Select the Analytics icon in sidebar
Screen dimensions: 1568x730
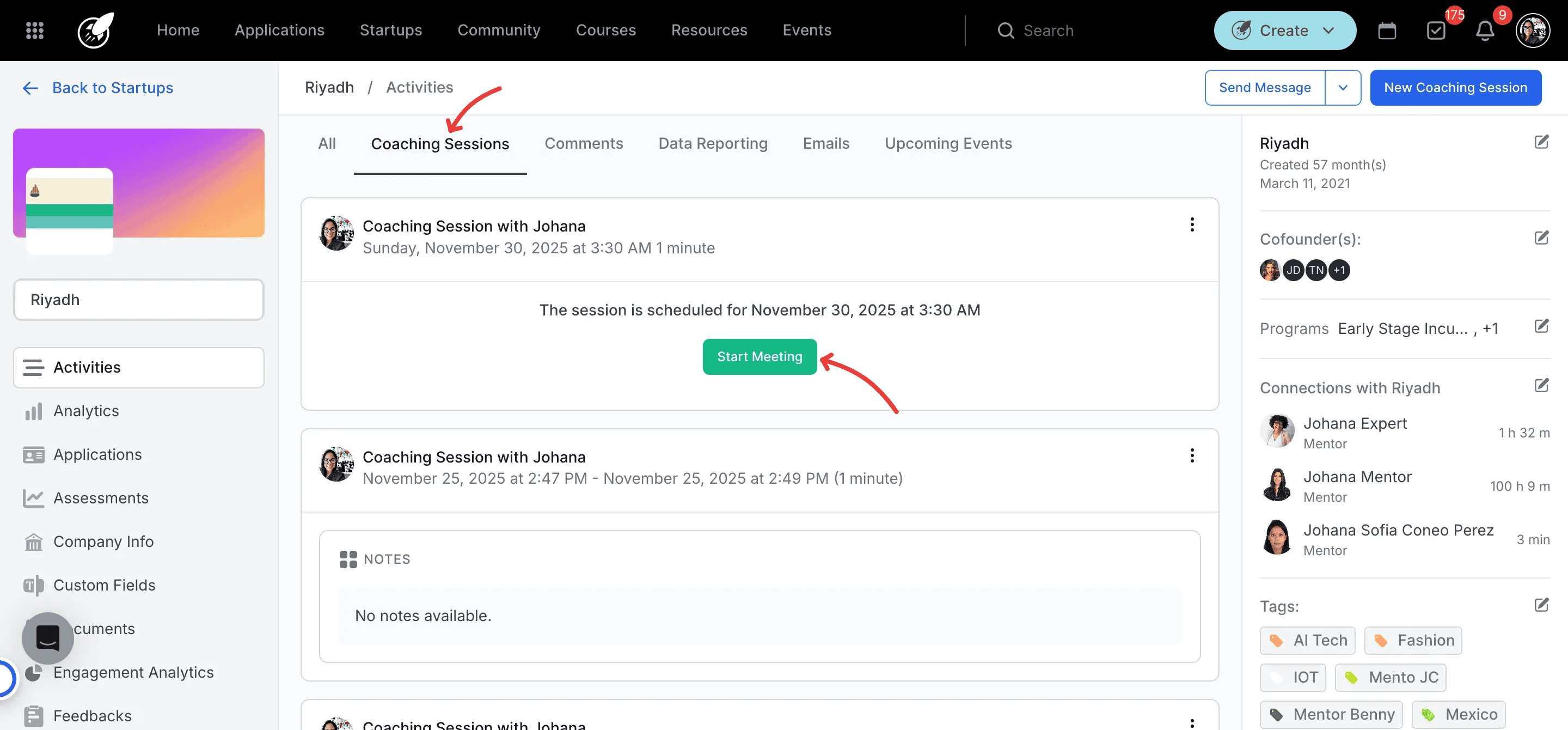click(33, 411)
